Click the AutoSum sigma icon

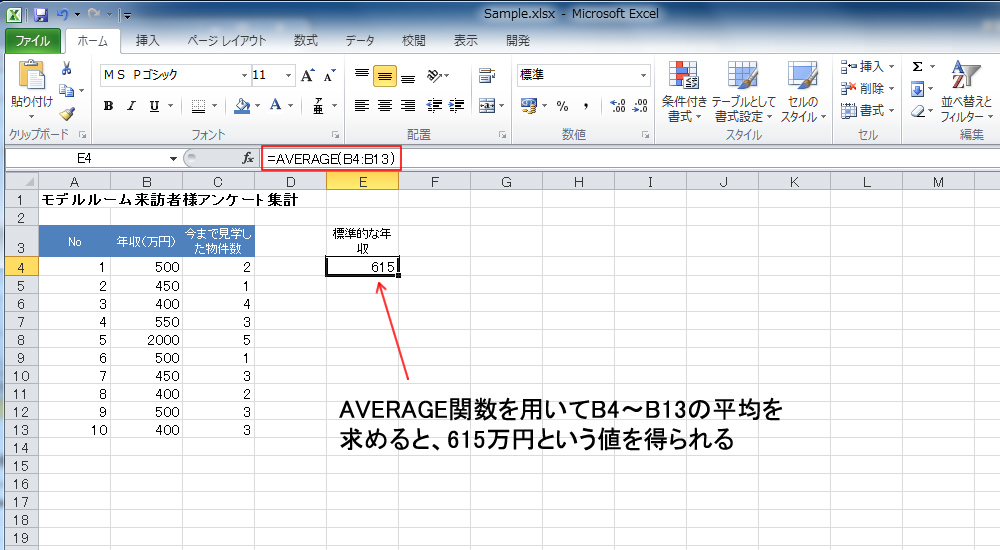tap(917, 66)
